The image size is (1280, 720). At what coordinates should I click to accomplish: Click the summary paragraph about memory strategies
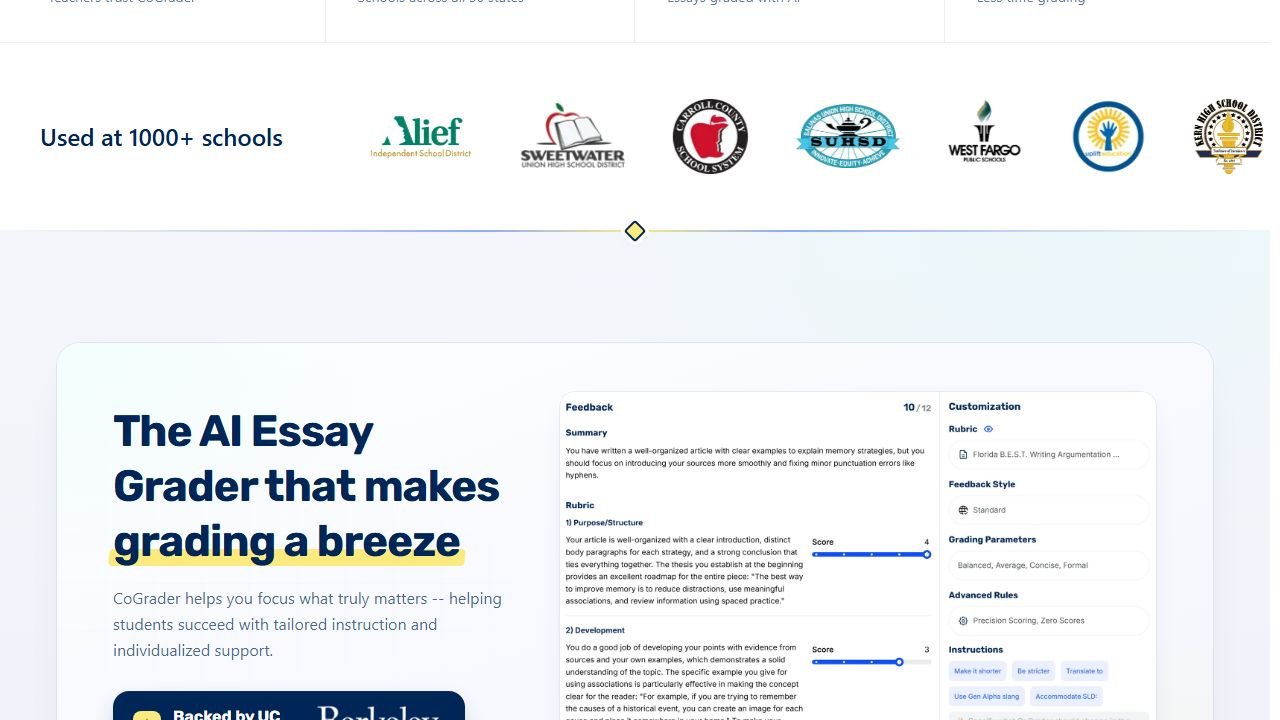[745, 463]
